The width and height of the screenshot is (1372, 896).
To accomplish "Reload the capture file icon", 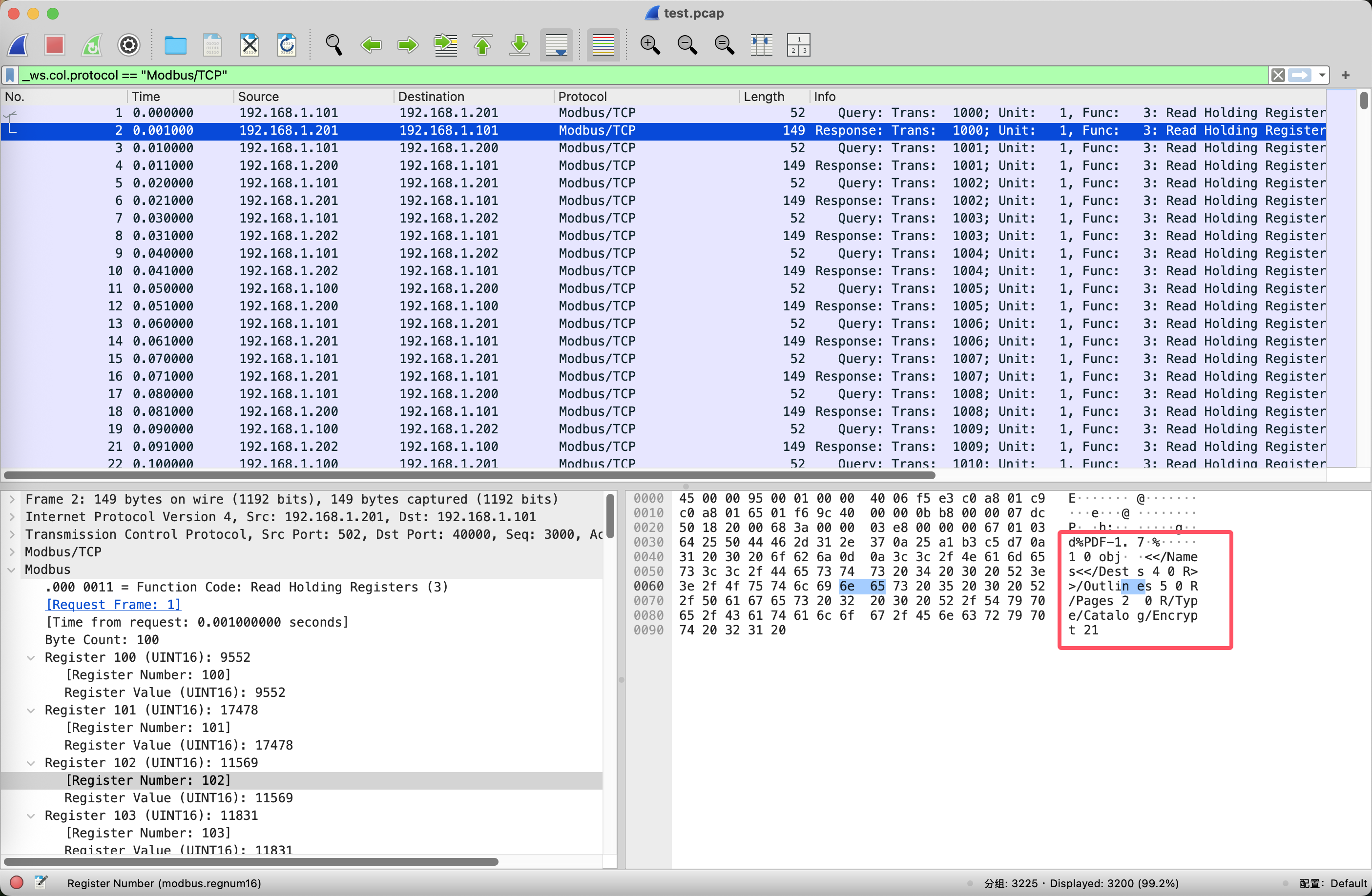I will [x=287, y=45].
